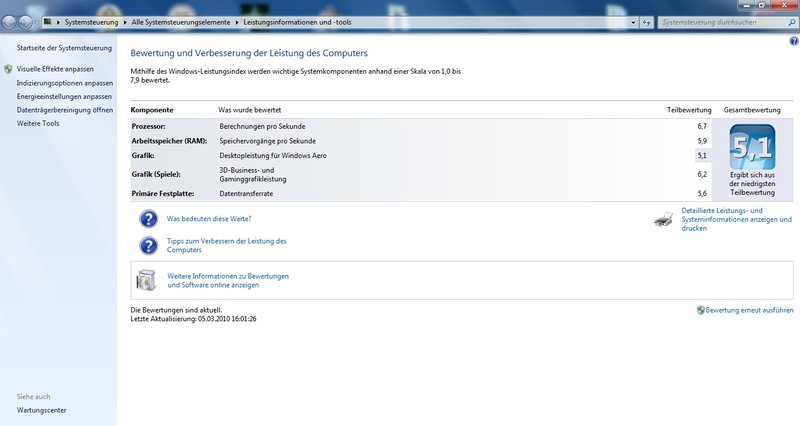Click the Gesamtbewertung column header
Image resolution: width=800 pixels, height=426 pixels.
752,110
